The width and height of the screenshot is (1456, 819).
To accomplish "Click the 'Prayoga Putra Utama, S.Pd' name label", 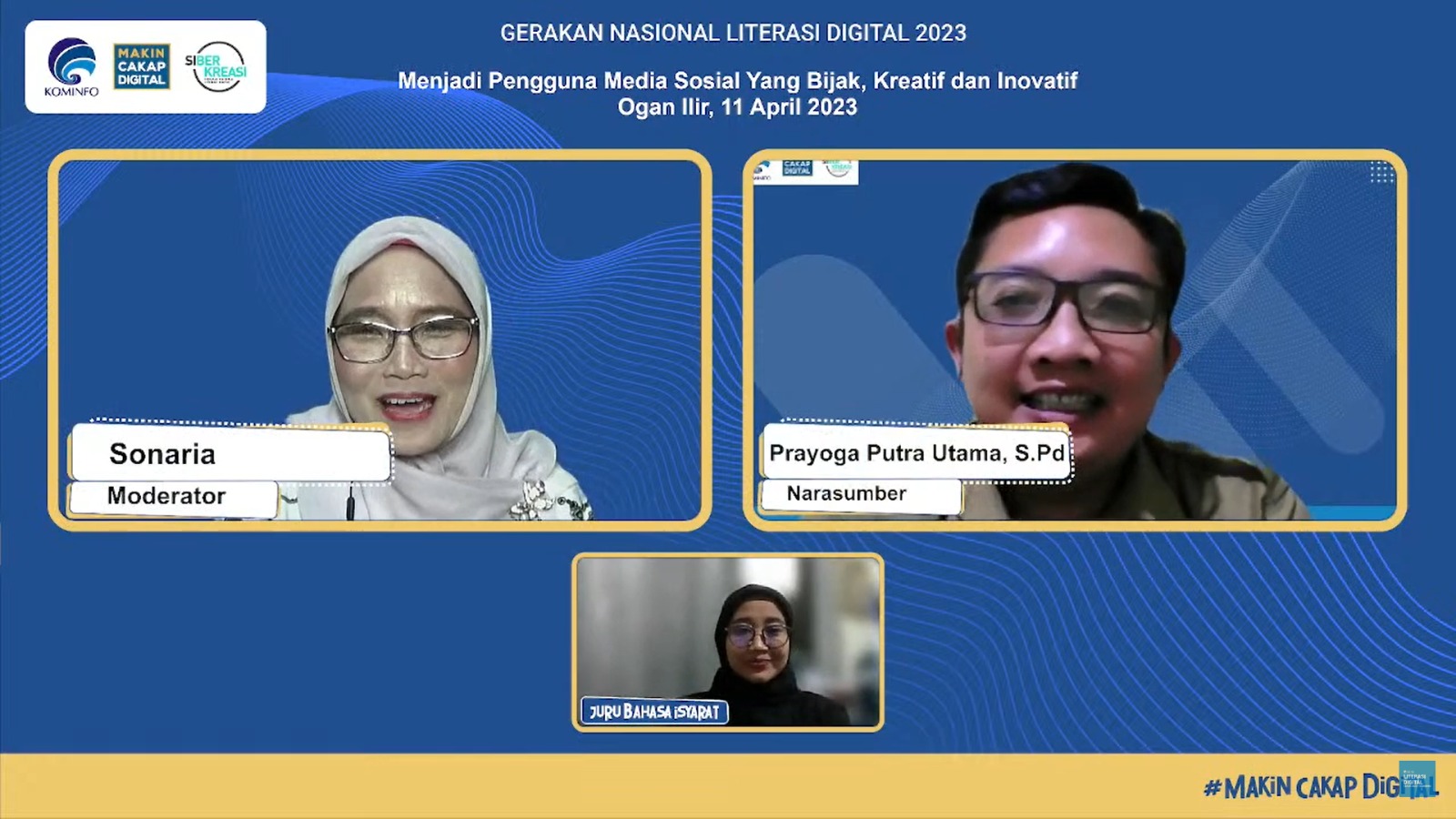I will [916, 452].
